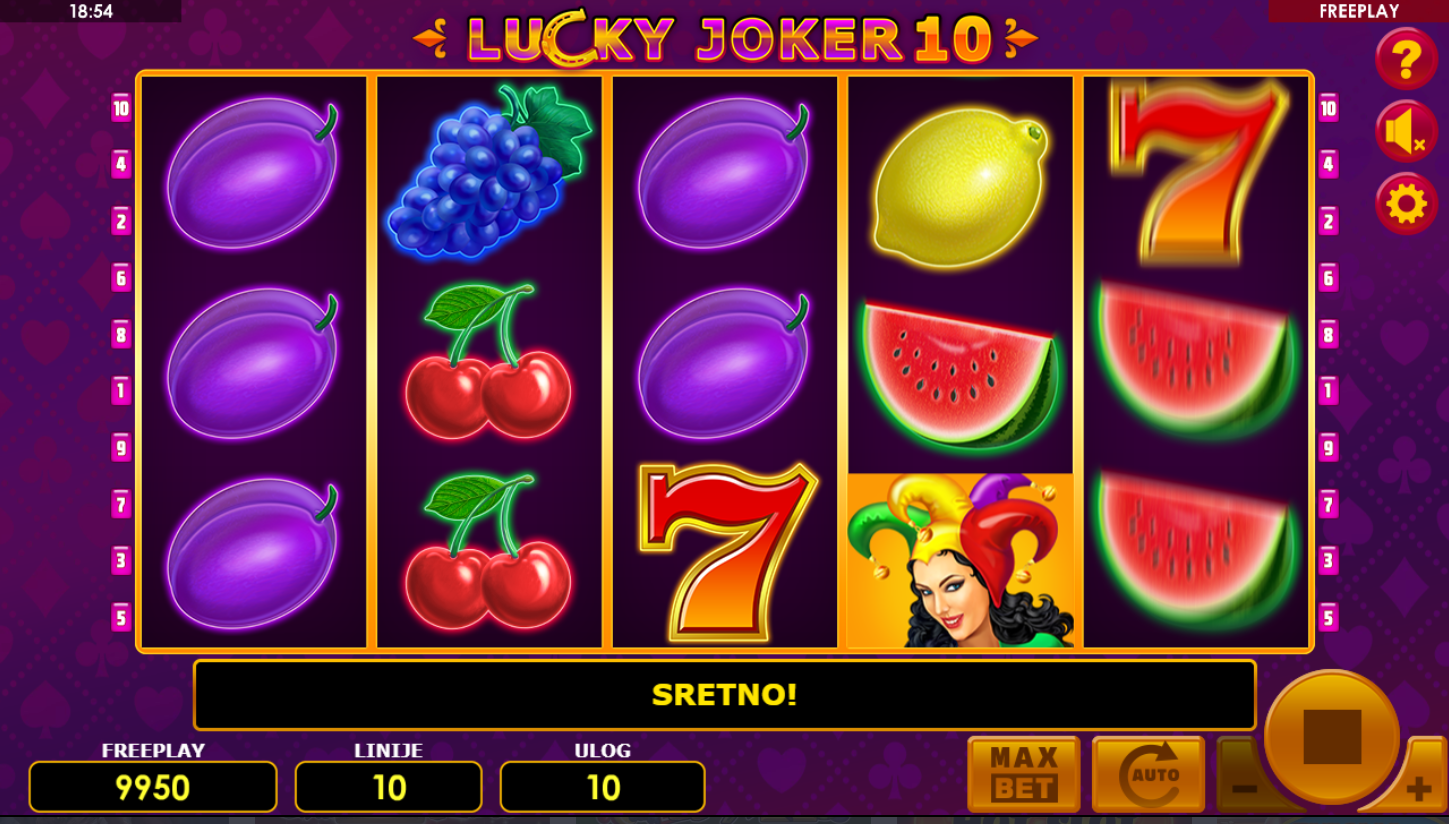Select payline 10 marker on left side
Image resolution: width=1449 pixels, height=824 pixels.
coord(121,108)
